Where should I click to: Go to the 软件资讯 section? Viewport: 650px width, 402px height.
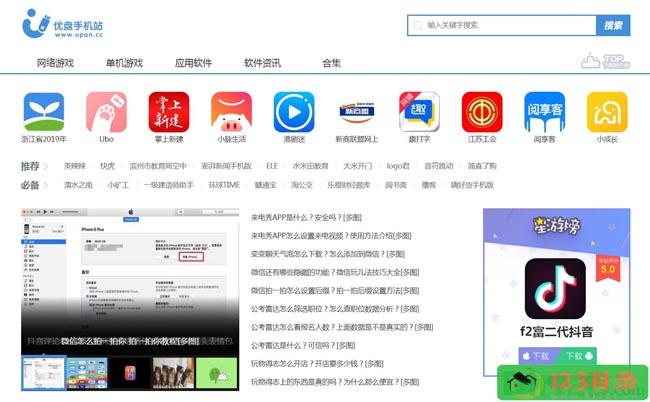(262, 63)
